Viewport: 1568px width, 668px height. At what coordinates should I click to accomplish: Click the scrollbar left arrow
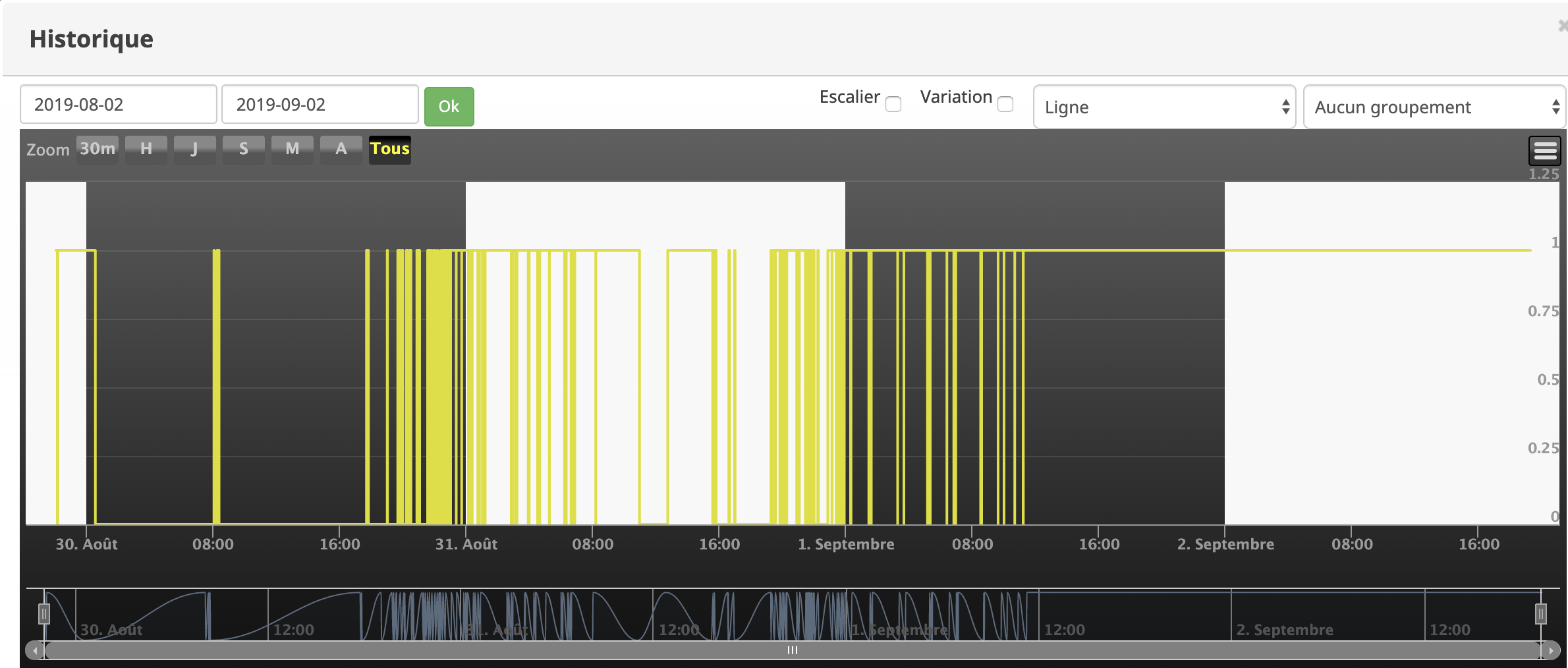click(x=35, y=650)
